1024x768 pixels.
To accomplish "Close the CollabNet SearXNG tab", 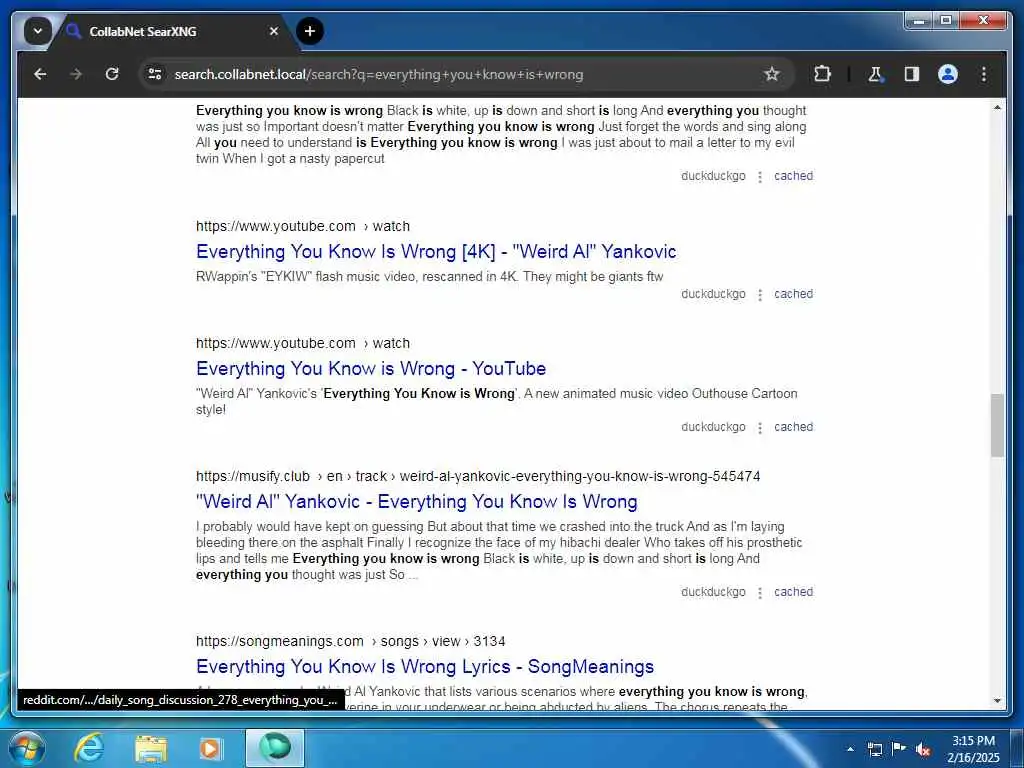I will (274, 31).
